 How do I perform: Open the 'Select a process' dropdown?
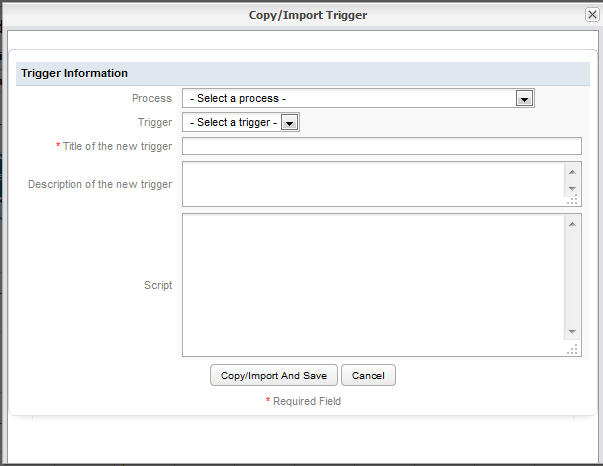(357, 98)
